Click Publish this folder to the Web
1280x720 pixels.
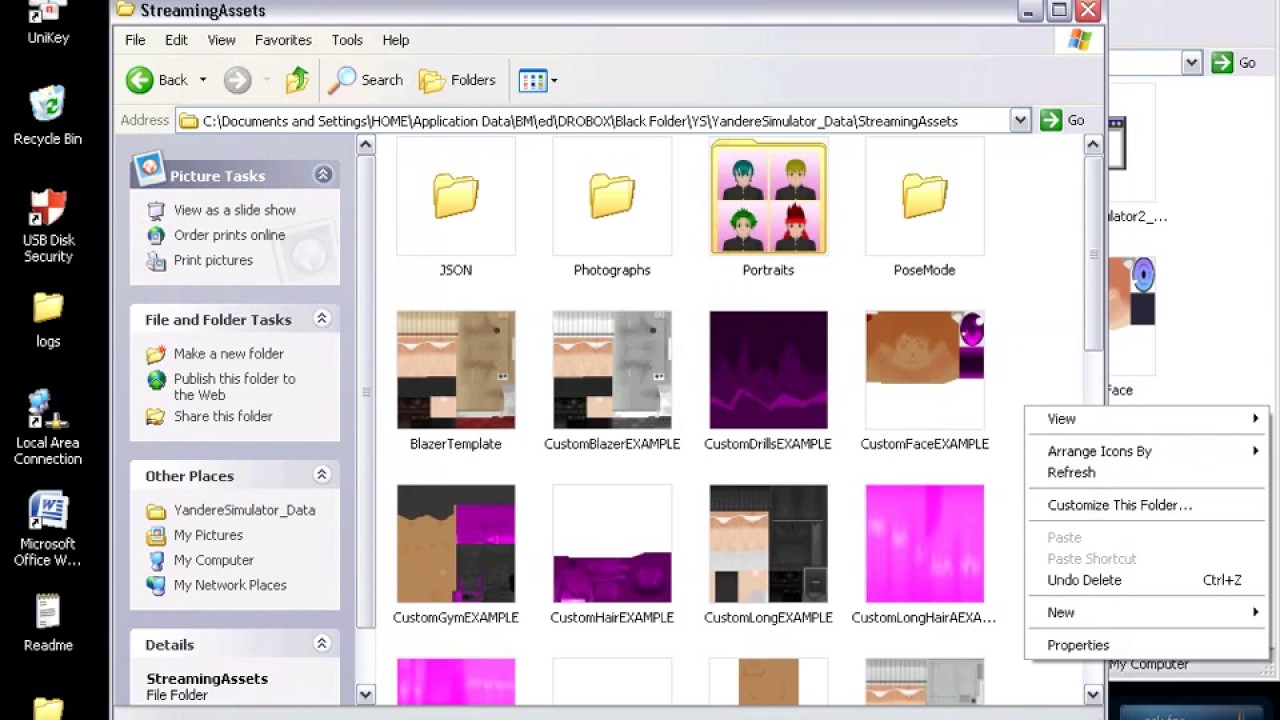pyautogui.click(x=234, y=387)
